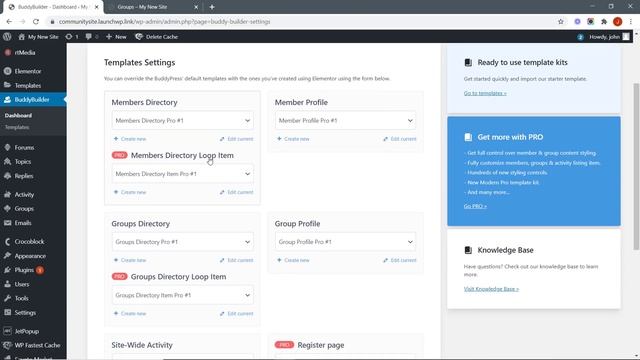Click the Topics sidebar icon

click(x=7, y=162)
